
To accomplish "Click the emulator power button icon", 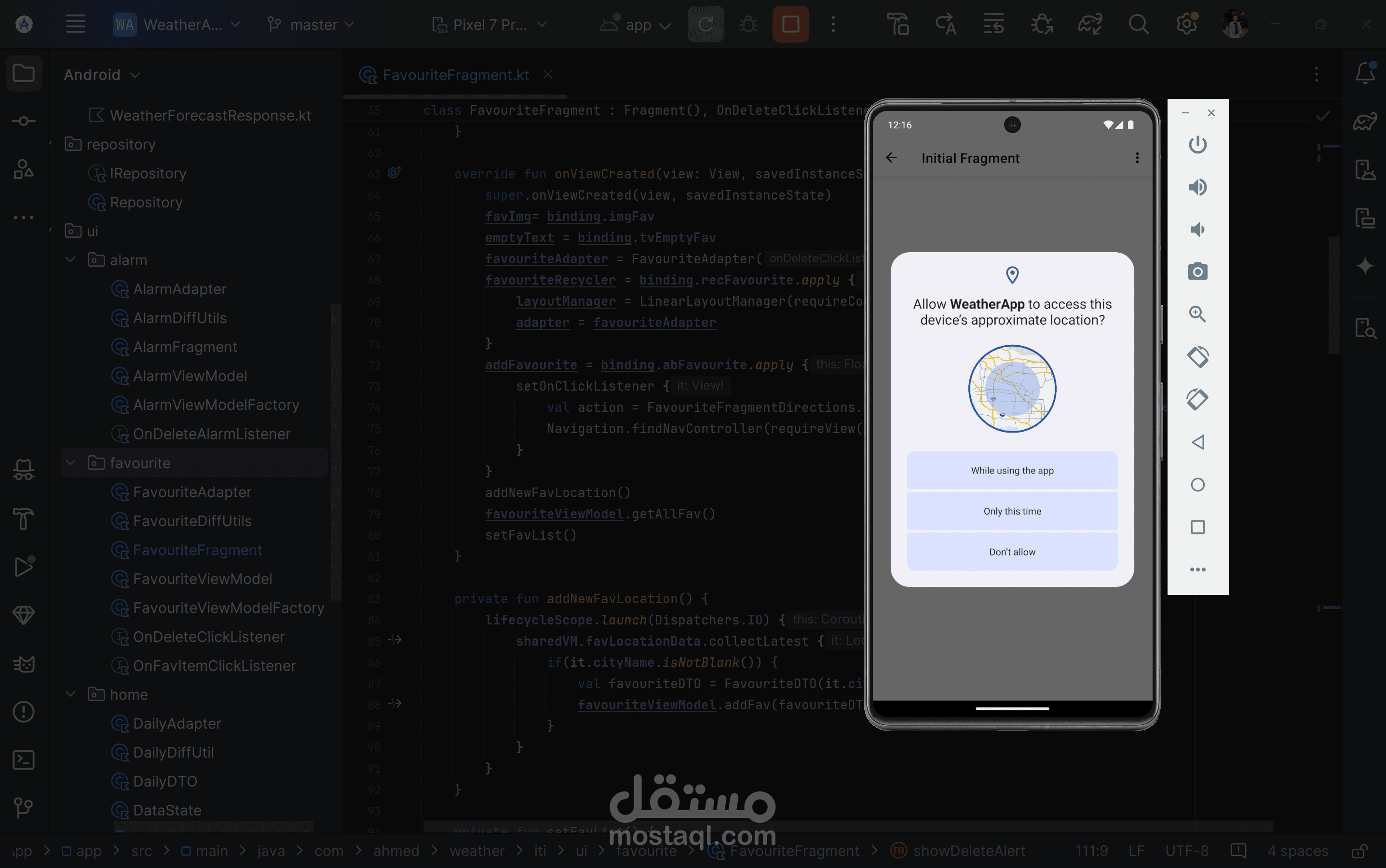I will pyautogui.click(x=1197, y=145).
